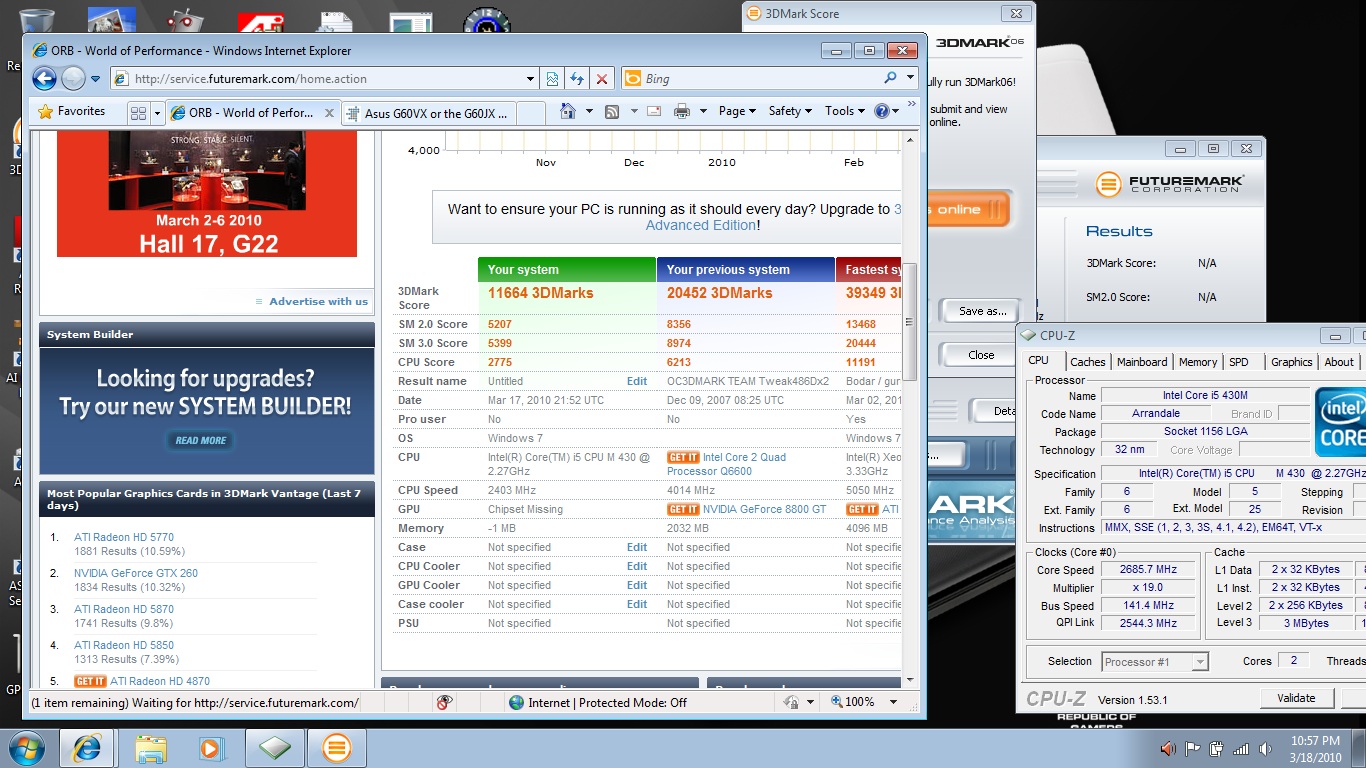Screen dimensions: 1366x768
Task: Click Edit in the CPU Cooler row
Action: [x=637, y=566]
